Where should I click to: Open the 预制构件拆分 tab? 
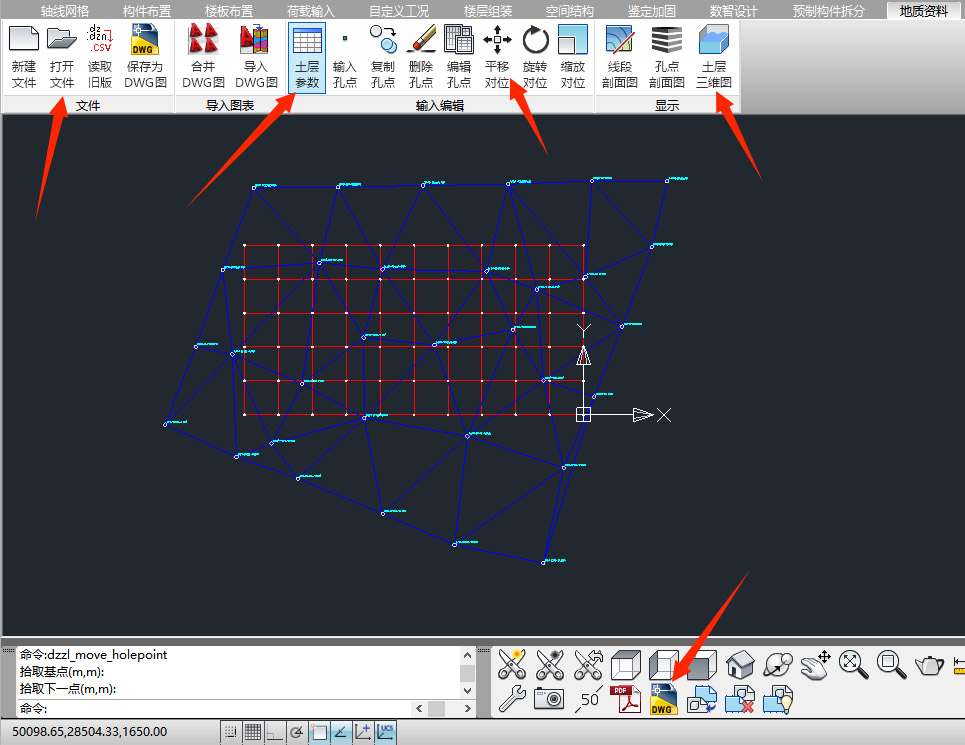[828, 11]
